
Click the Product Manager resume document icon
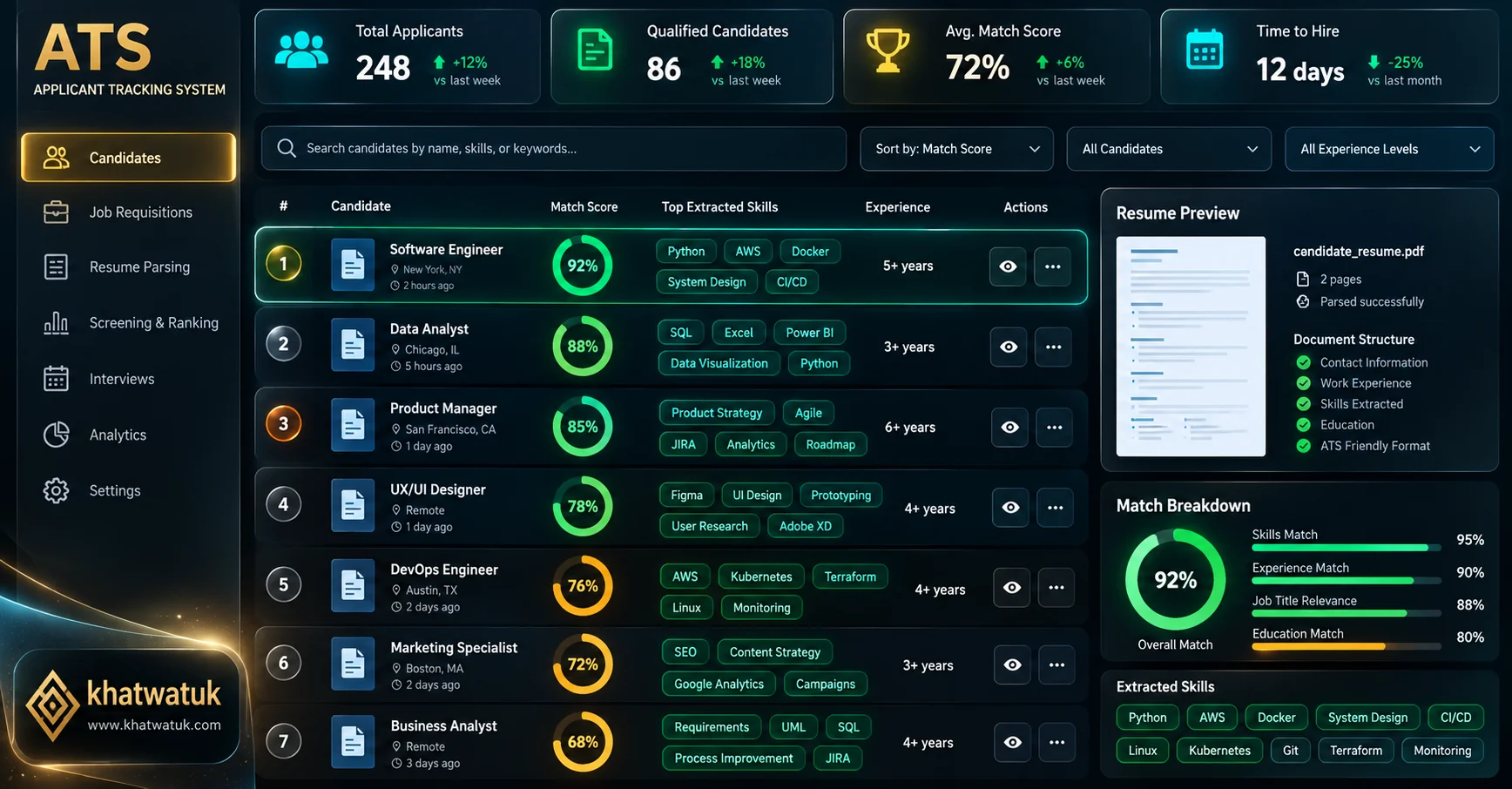point(353,425)
